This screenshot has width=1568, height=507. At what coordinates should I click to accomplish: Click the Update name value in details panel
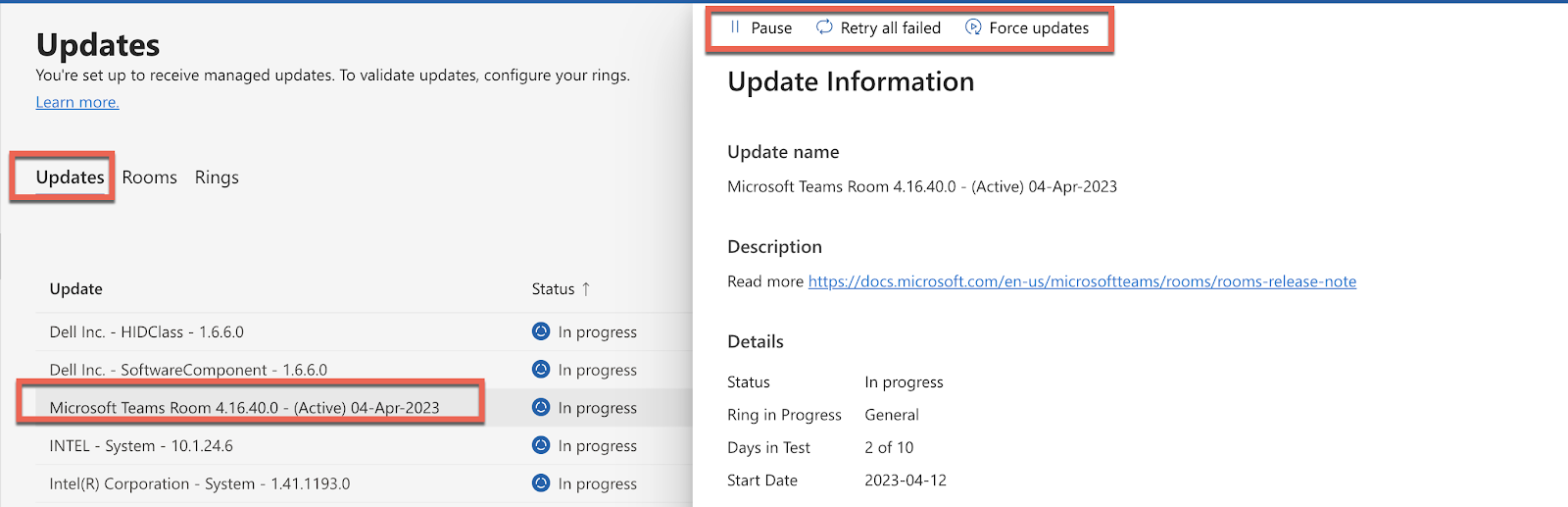922,186
